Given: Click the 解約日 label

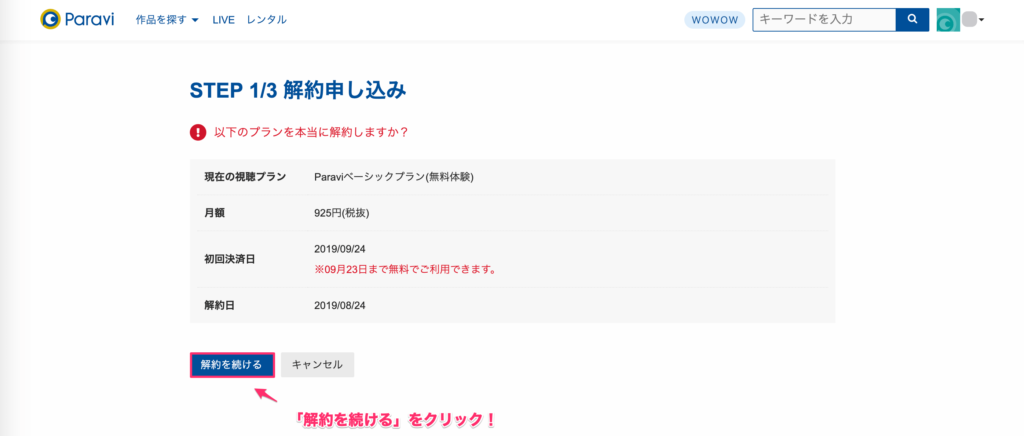Looking at the screenshot, I should click(219, 305).
